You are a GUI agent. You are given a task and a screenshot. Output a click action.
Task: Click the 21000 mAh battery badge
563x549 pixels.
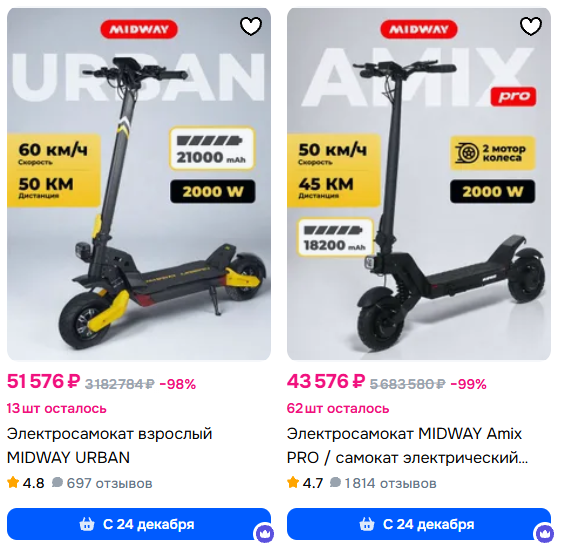212,148
